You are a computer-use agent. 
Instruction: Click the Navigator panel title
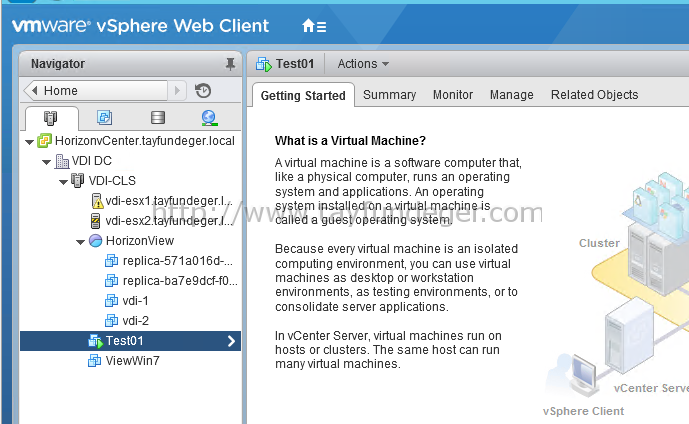coord(58,64)
